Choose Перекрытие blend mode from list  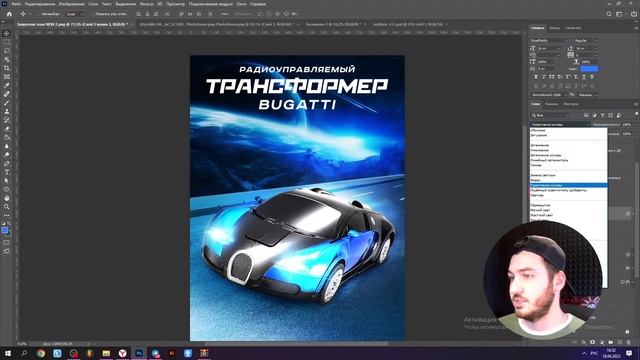[568, 205]
